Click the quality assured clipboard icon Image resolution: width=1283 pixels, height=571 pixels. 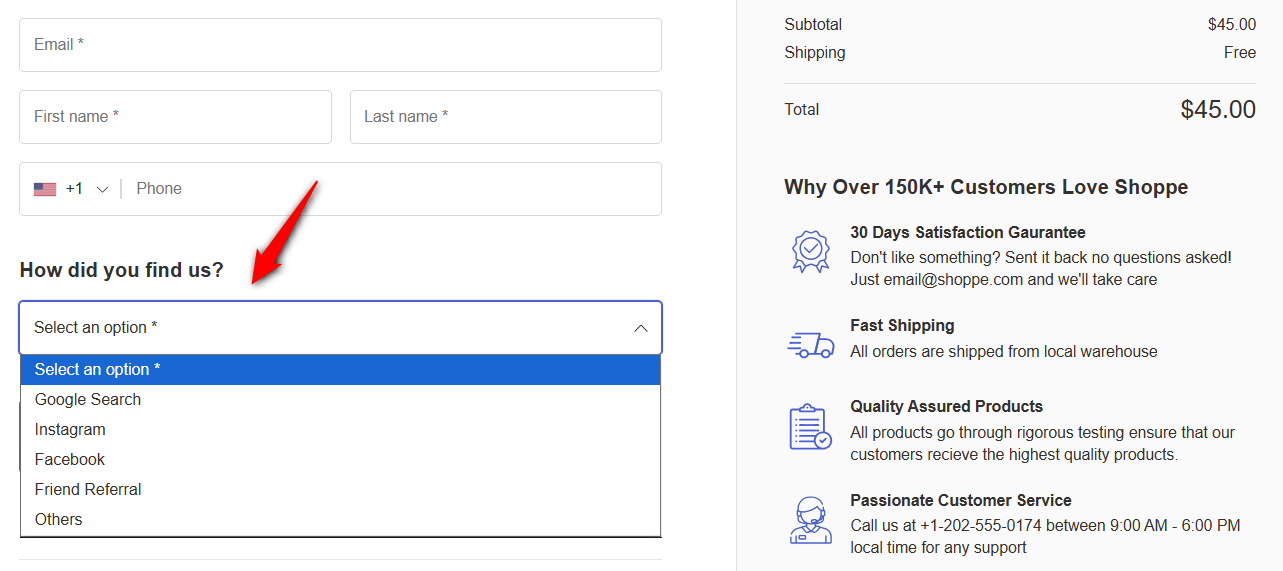tap(810, 427)
